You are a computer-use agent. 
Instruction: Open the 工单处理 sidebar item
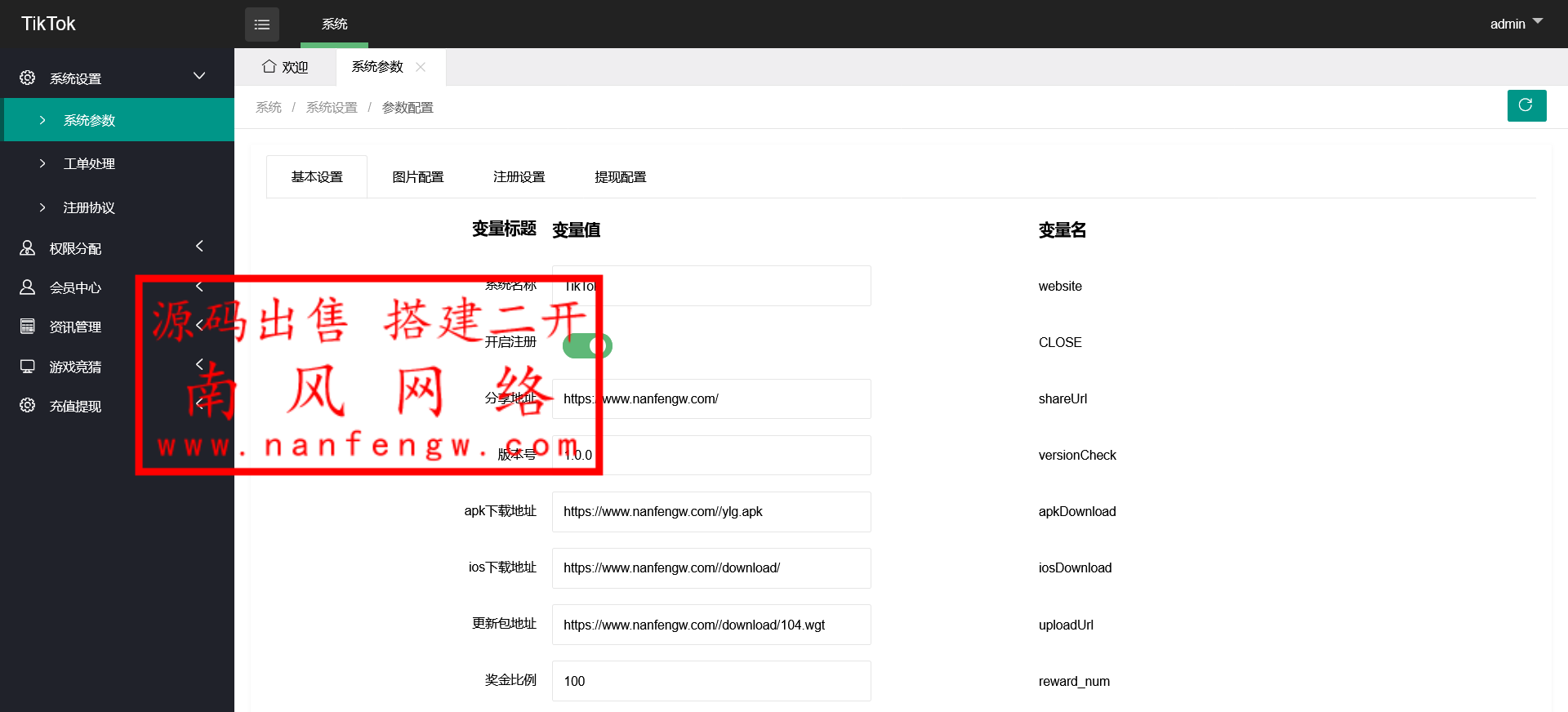click(x=89, y=164)
